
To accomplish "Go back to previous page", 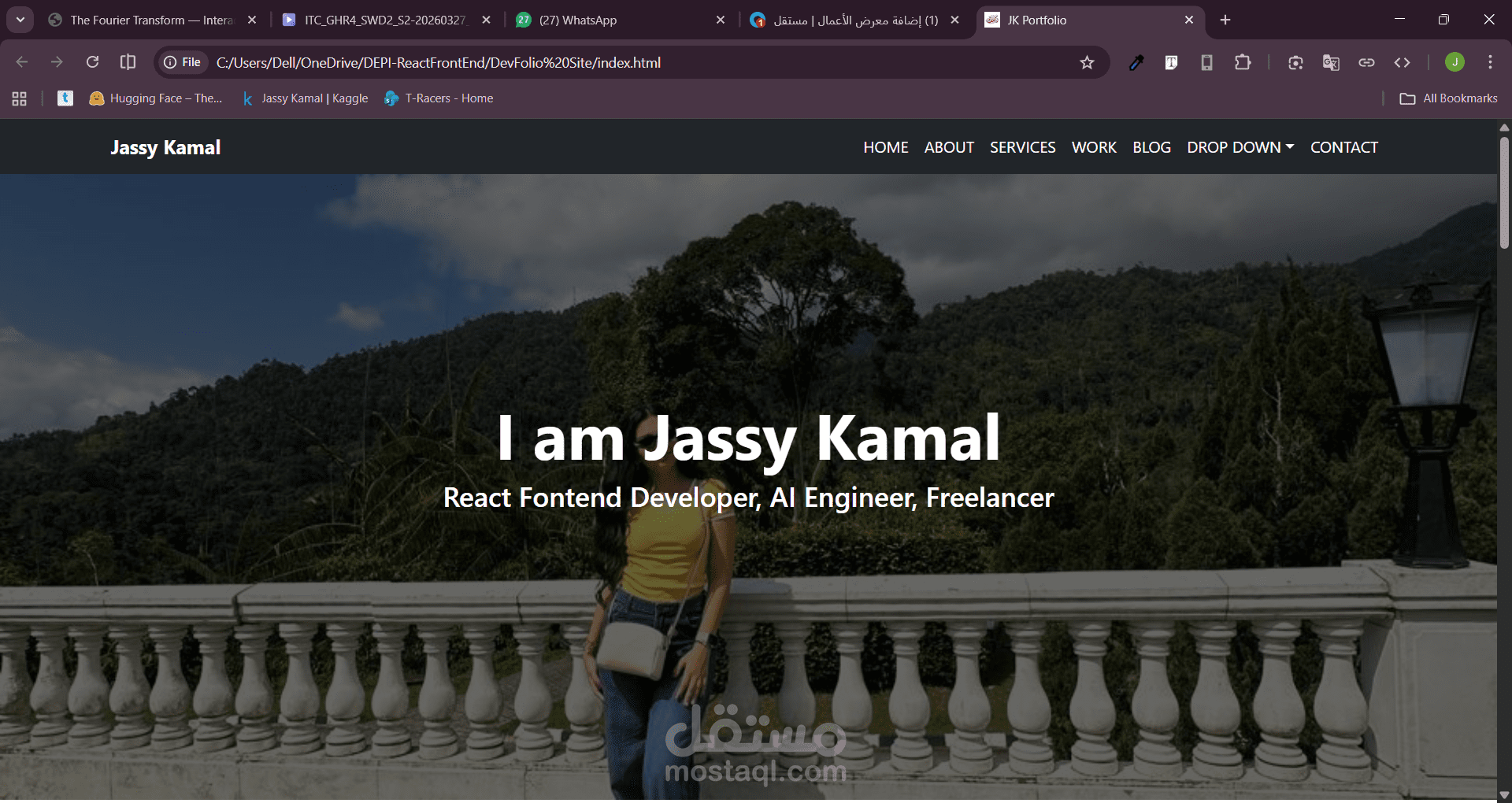I will click(22, 62).
